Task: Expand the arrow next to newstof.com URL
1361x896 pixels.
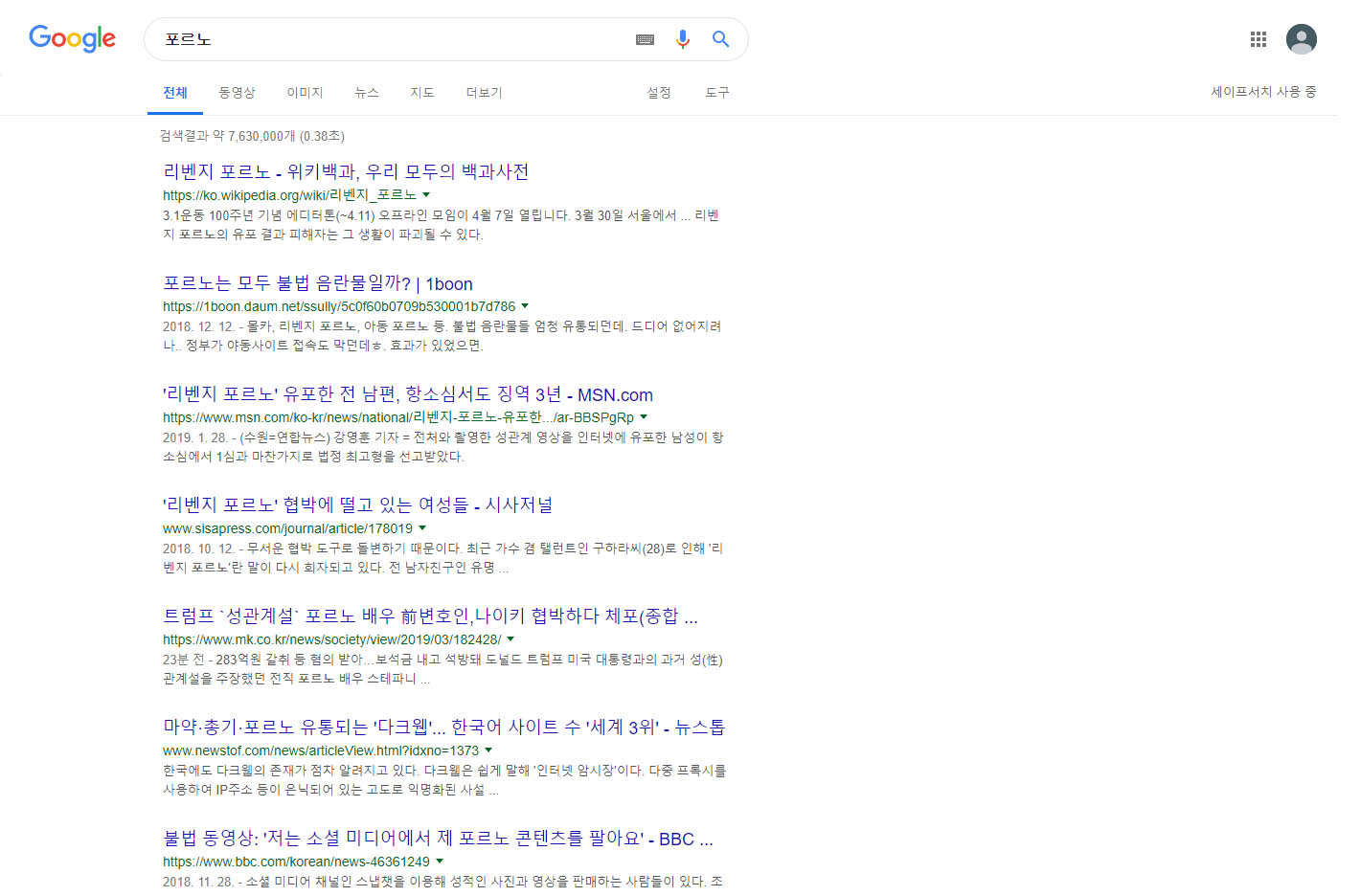Action: point(488,750)
